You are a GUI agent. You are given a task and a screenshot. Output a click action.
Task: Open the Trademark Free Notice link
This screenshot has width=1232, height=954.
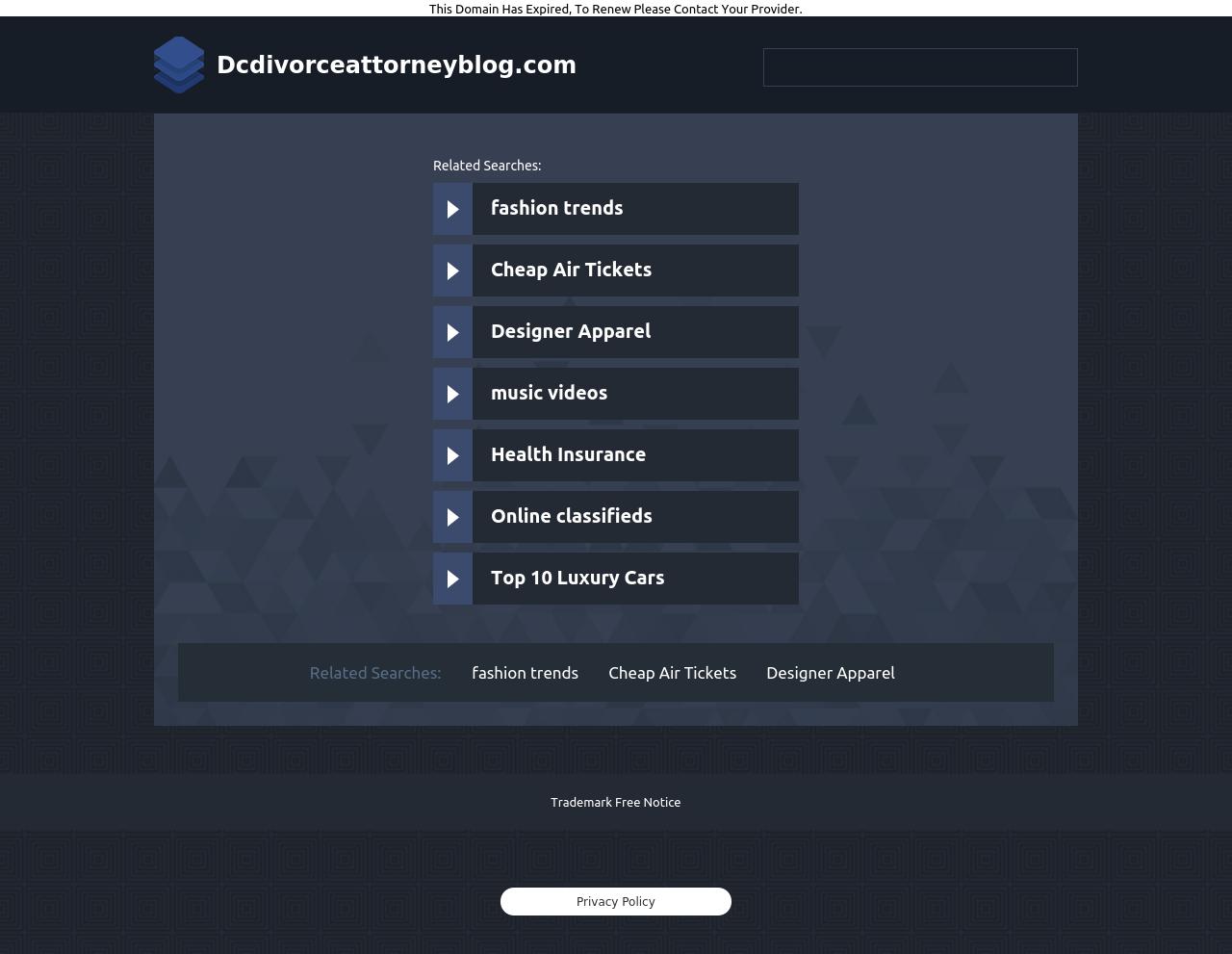click(x=615, y=802)
